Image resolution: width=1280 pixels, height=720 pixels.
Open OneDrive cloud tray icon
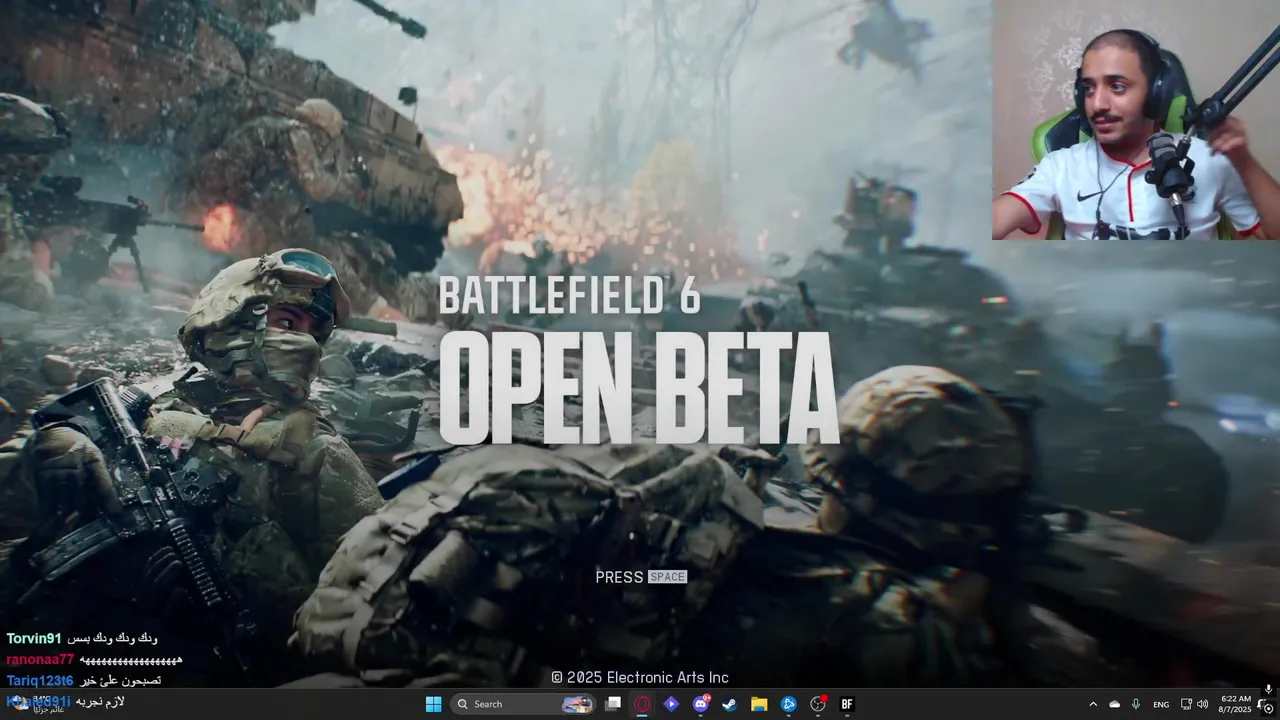pyautogui.click(x=1115, y=704)
